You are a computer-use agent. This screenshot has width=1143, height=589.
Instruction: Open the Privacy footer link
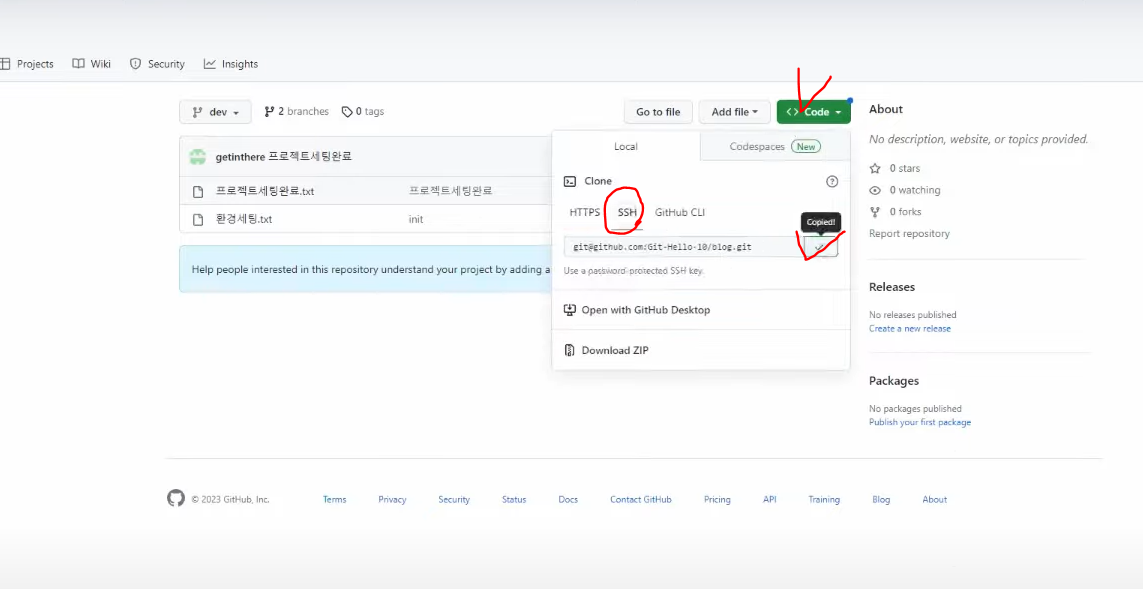point(392,500)
